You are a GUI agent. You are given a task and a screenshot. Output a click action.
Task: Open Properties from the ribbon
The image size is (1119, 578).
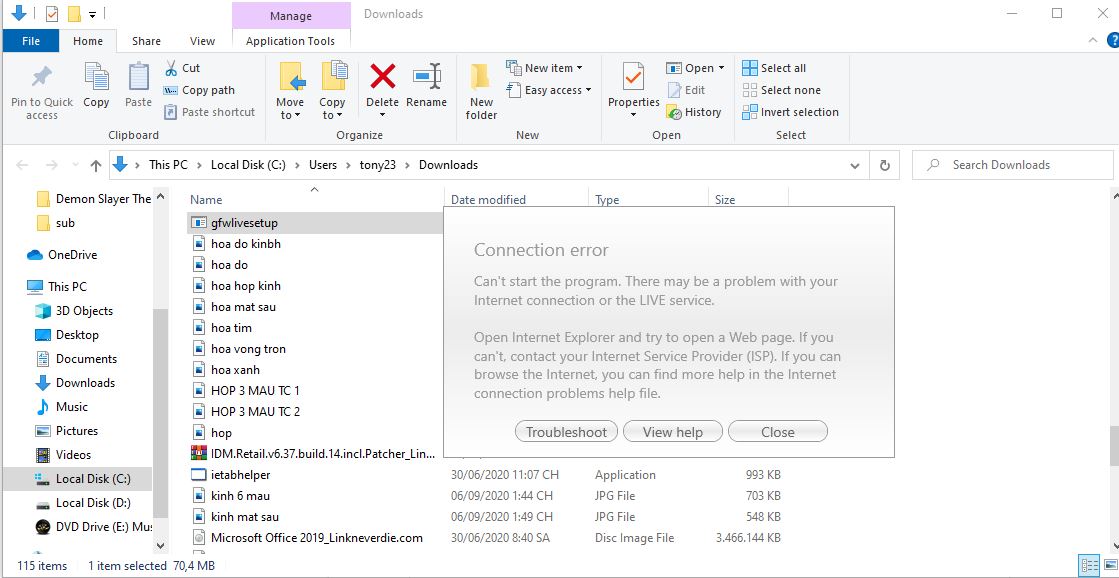coord(633,78)
